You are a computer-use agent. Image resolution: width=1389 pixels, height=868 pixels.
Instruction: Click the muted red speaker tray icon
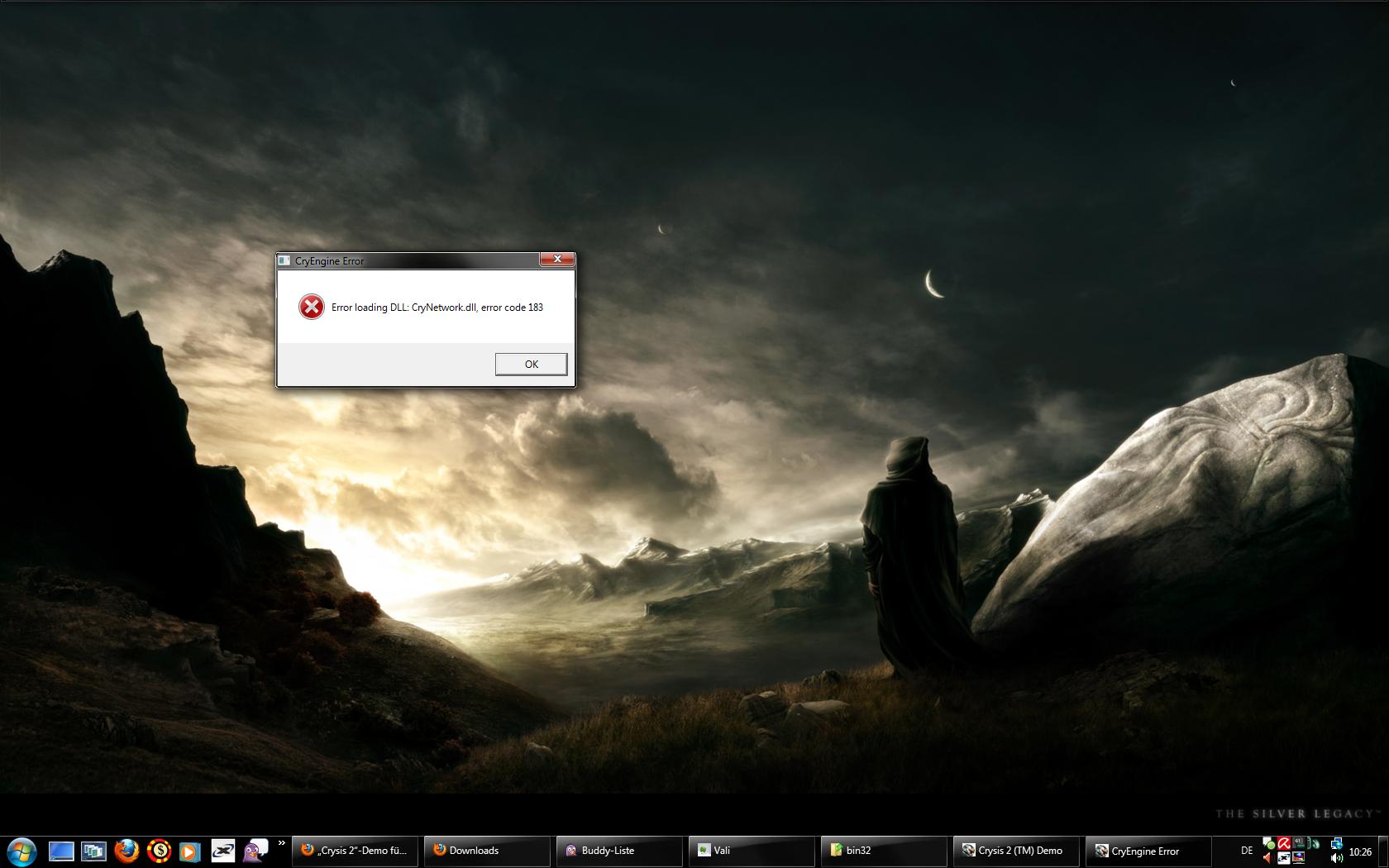coord(1267,858)
